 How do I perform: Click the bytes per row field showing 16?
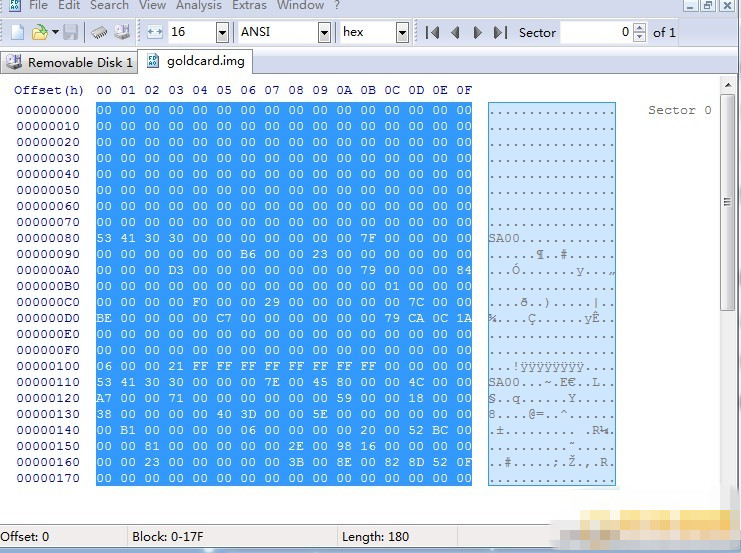[x=192, y=32]
